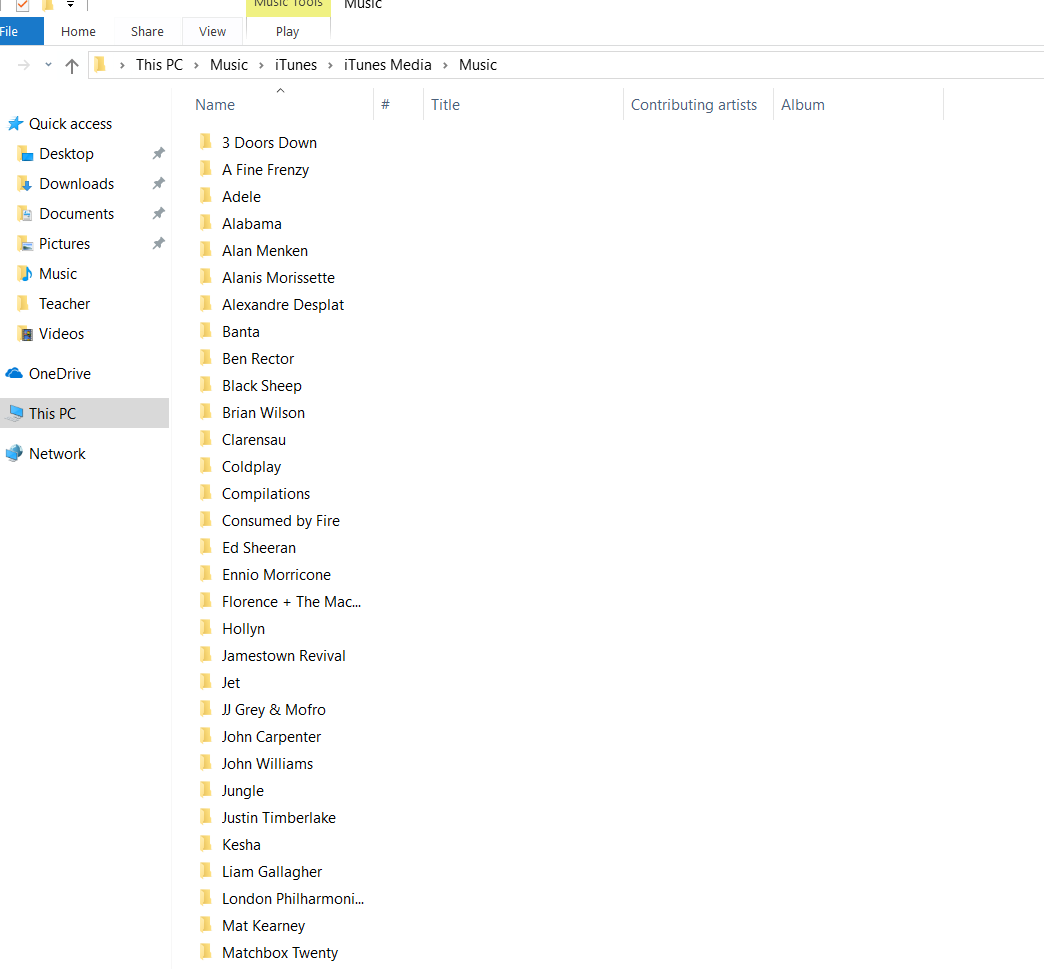
Task: Click the pin icon beside Pictures
Action: [158, 244]
